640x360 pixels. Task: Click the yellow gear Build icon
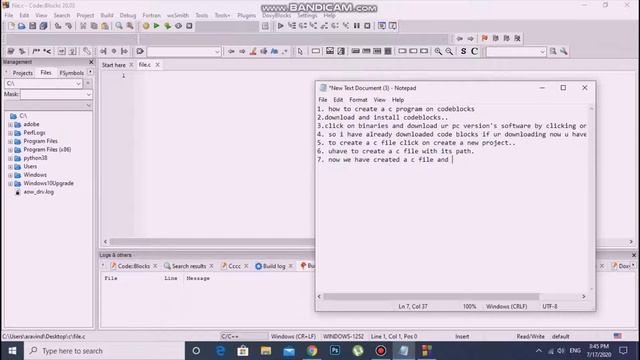click(x=146, y=26)
